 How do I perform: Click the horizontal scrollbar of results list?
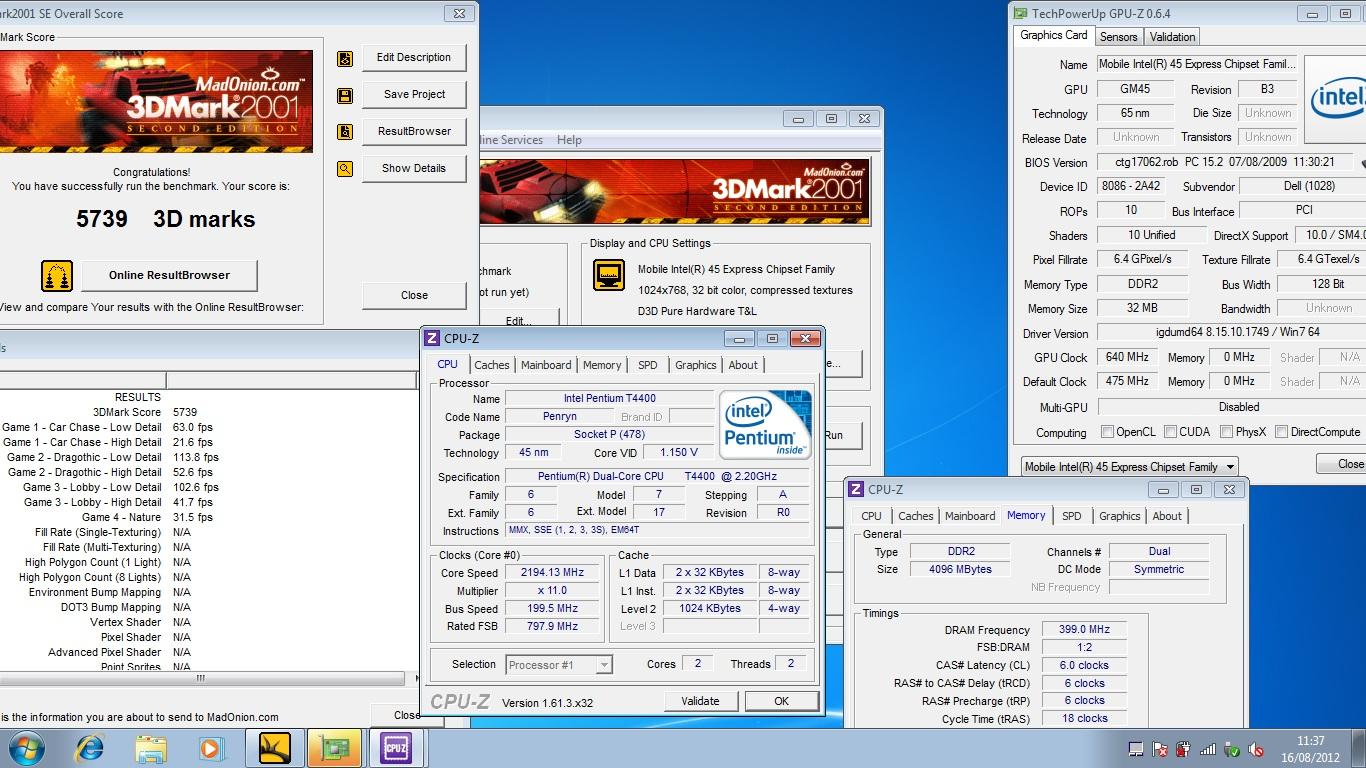click(200, 678)
